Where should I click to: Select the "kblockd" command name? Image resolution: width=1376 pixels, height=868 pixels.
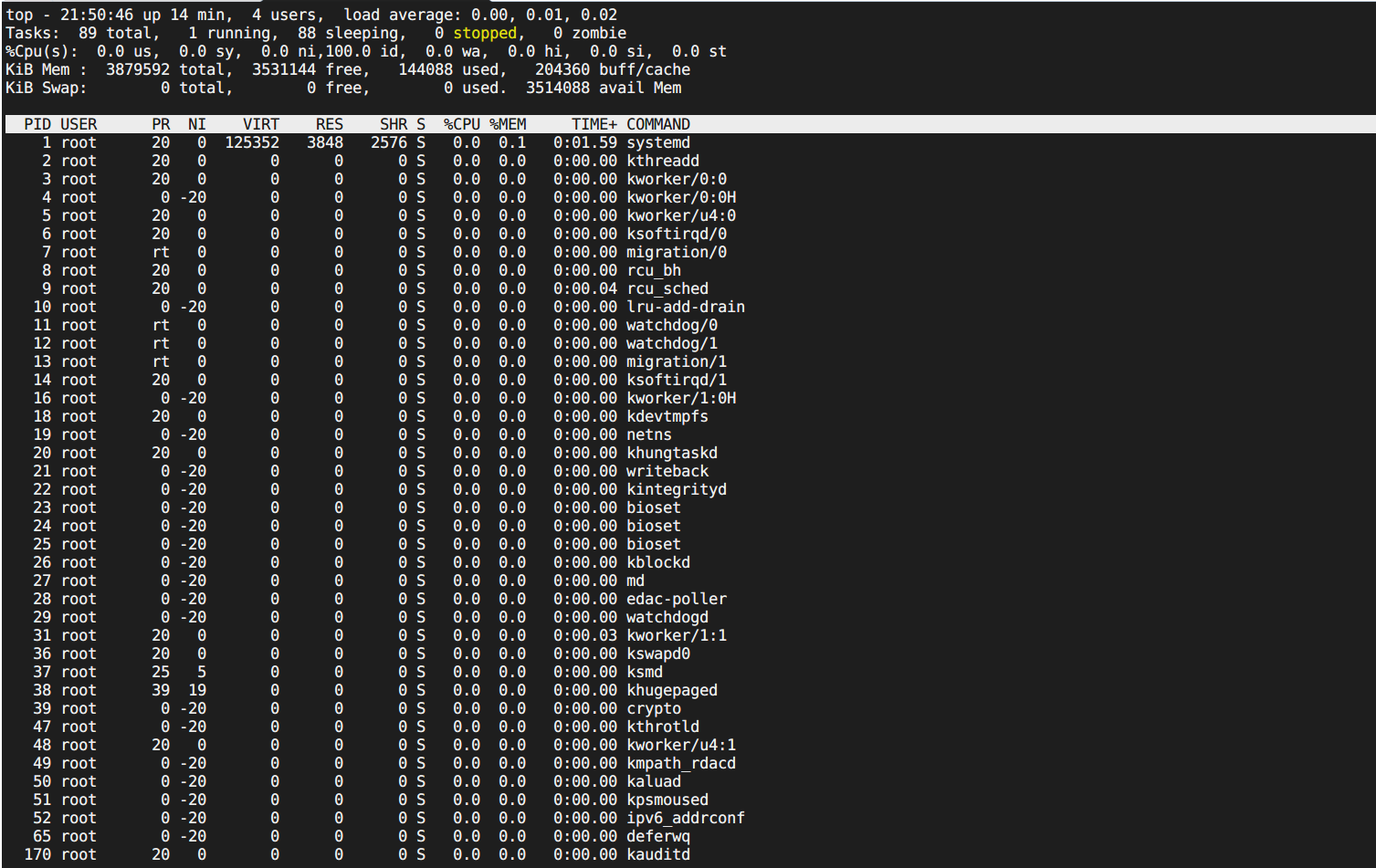point(658,562)
